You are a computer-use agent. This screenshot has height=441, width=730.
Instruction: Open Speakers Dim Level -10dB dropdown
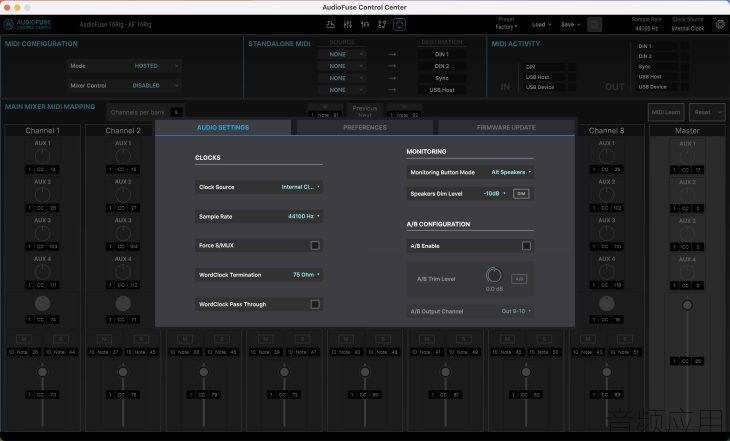click(494, 194)
